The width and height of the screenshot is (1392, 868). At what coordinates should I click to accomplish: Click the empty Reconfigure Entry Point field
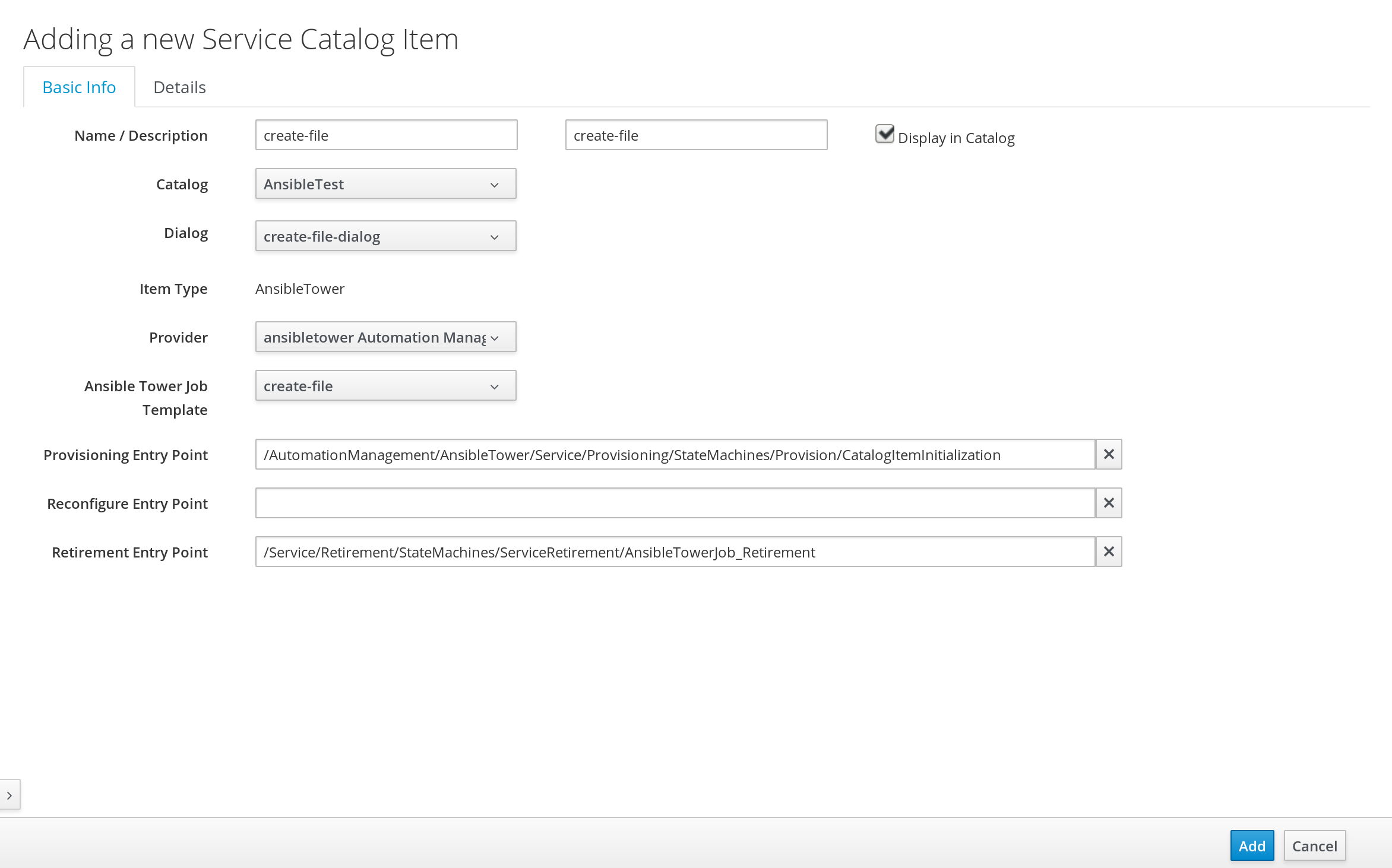coord(675,503)
